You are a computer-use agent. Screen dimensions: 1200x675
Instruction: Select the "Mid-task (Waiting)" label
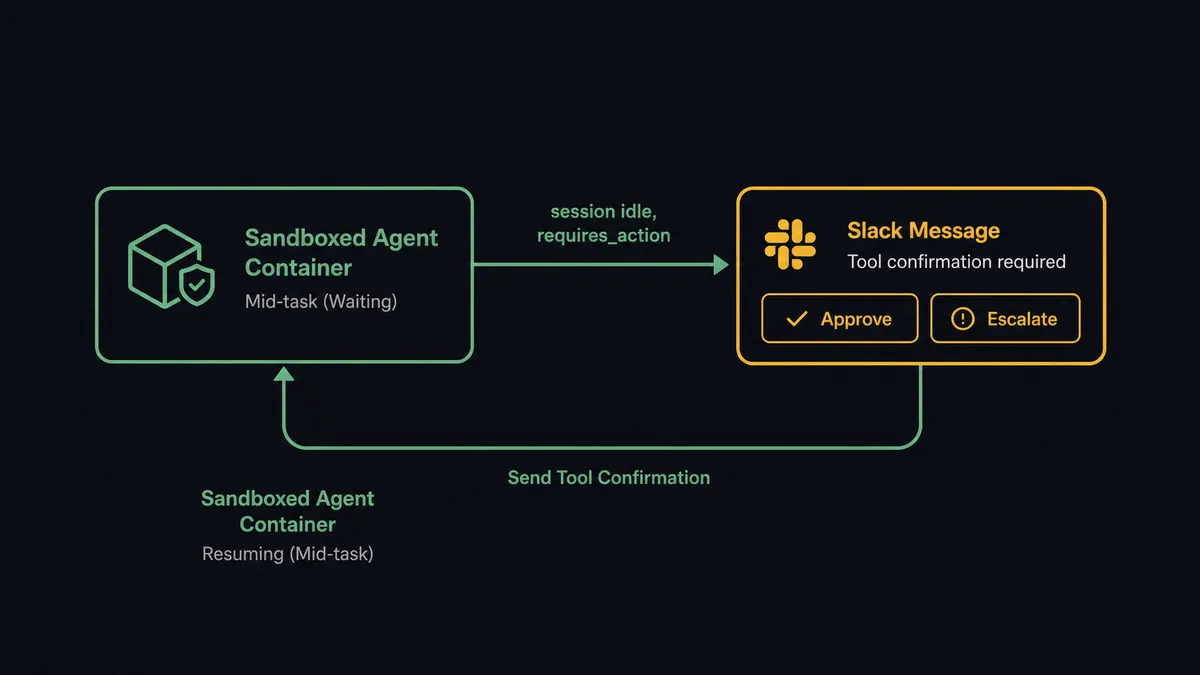click(x=321, y=301)
